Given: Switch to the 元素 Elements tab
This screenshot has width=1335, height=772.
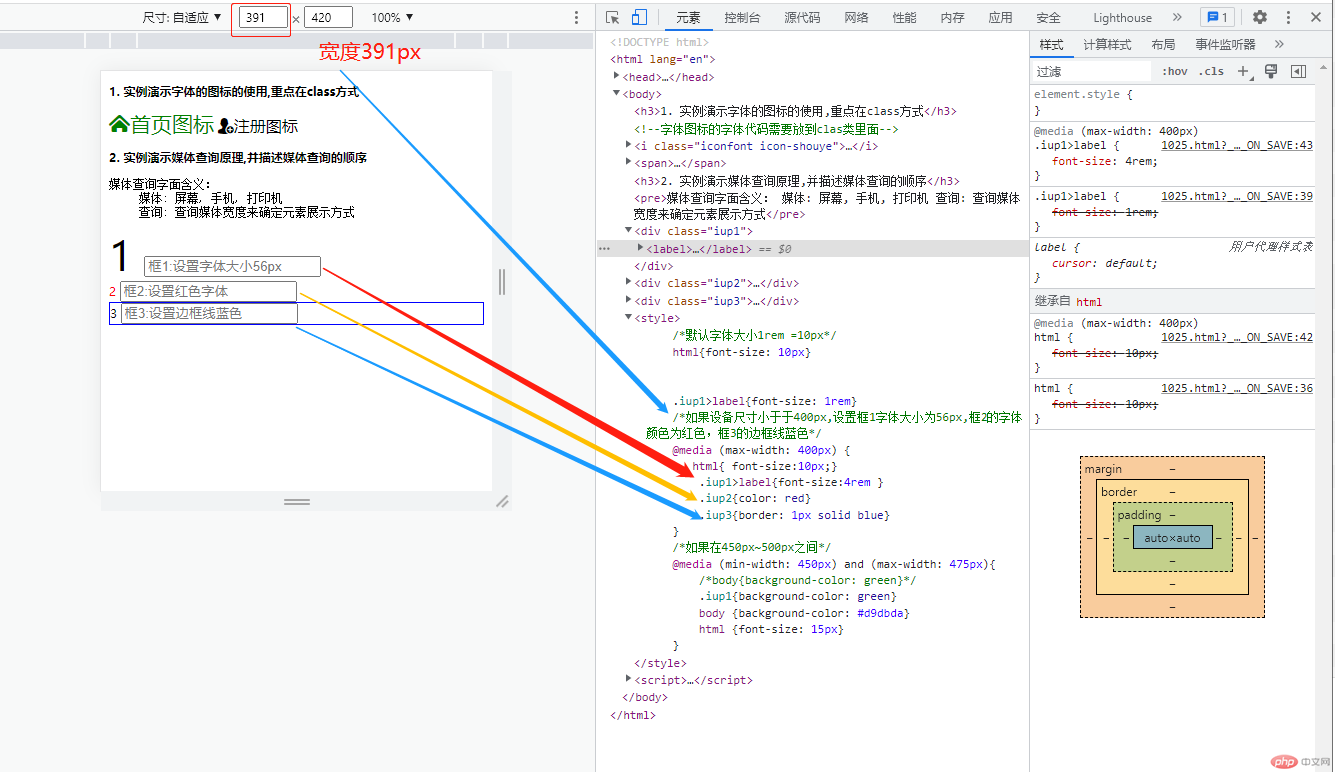Looking at the screenshot, I should click(688, 17).
